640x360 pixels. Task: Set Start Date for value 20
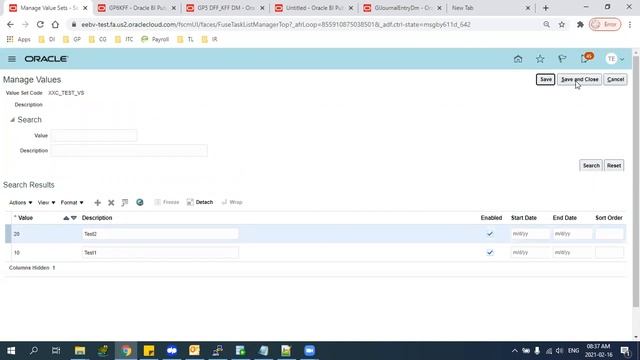tap(530, 234)
